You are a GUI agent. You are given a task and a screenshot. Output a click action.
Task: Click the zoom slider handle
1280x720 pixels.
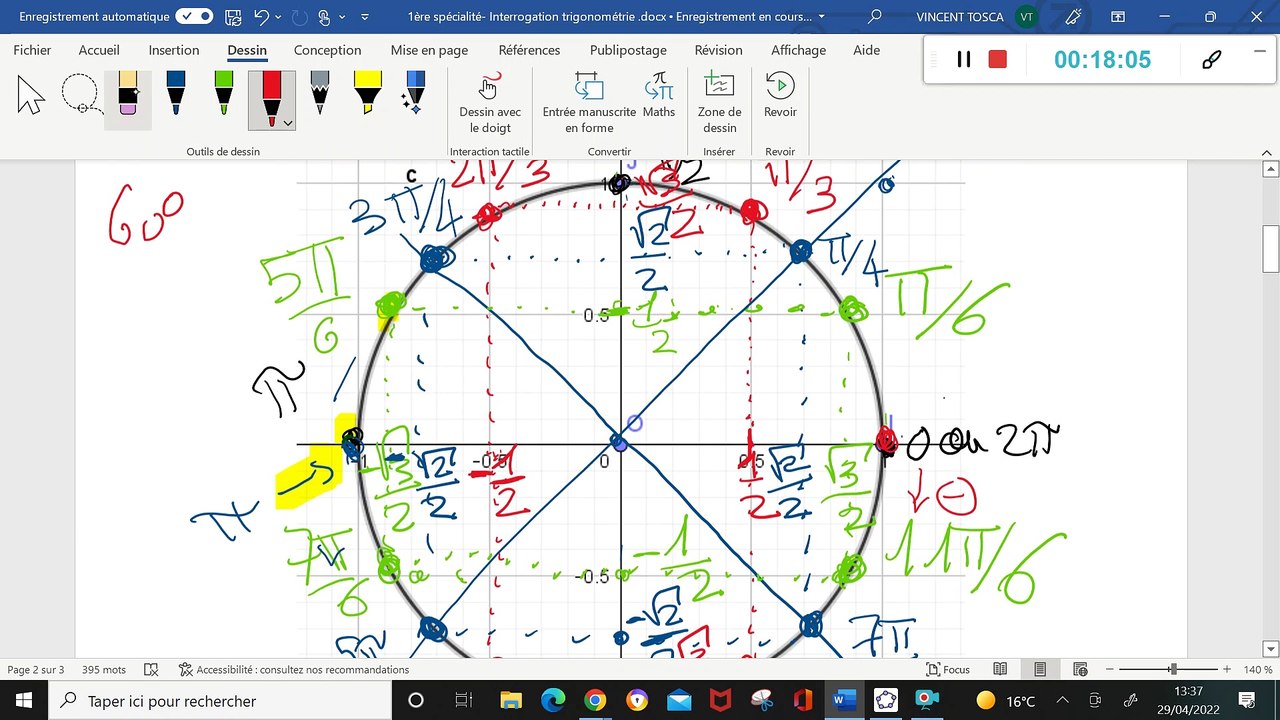(1173, 670)
